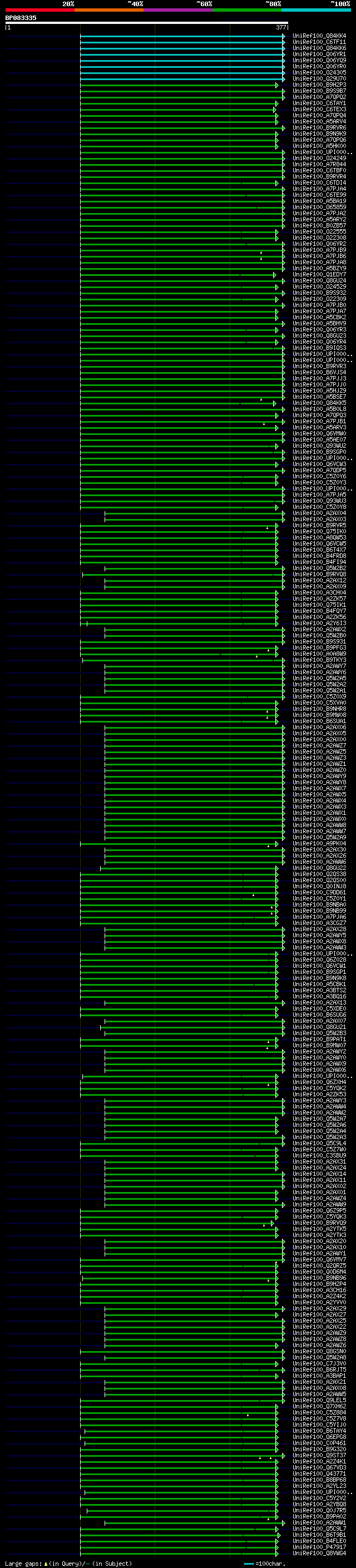Viewport: 356px width, 1568px height.
Task: Select the UniRef100_Q9ST37 label
Action: [319, 1455]
